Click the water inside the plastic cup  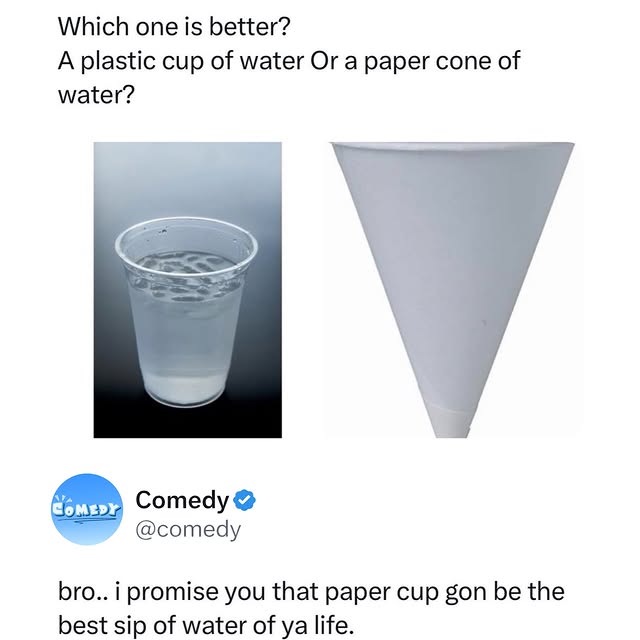tap(186, 320)
